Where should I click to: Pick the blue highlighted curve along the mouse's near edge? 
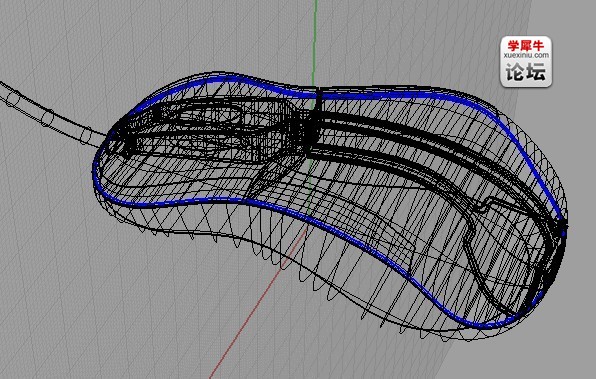[x=304, y=219]
